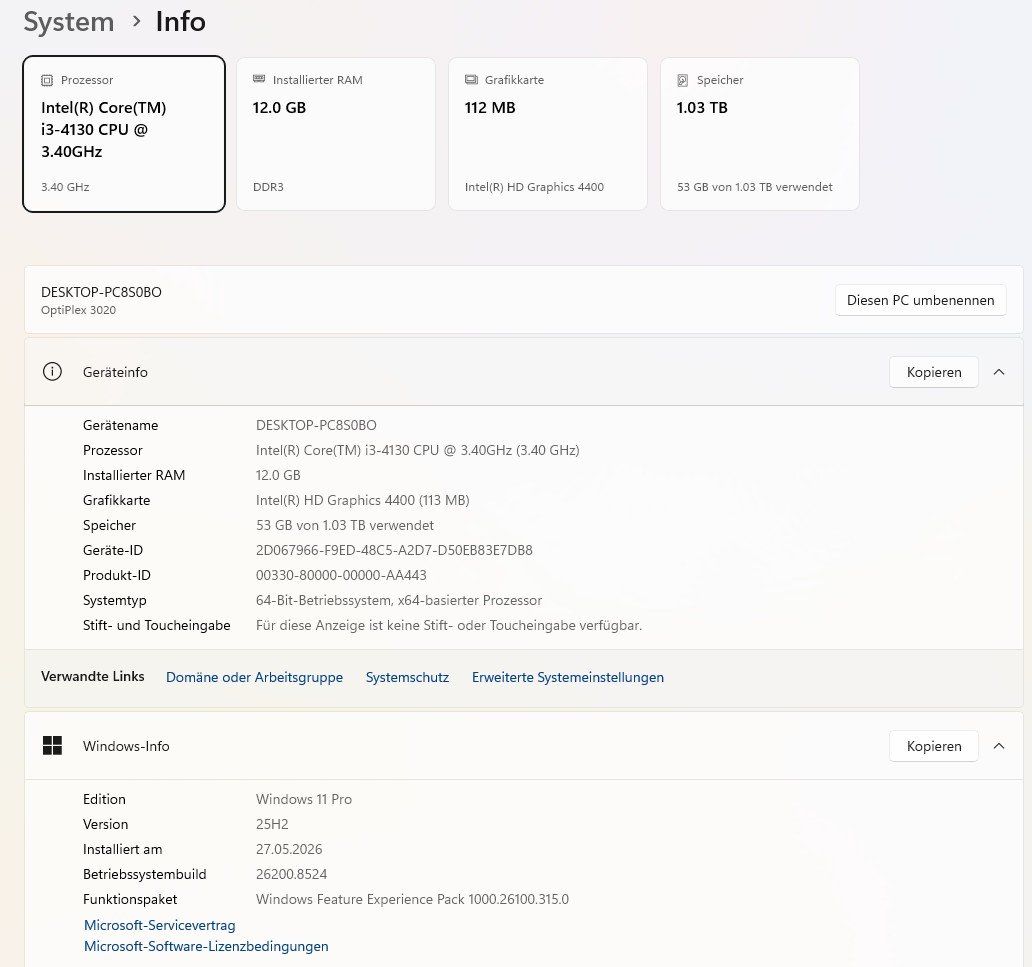Screen dimensions: 1032x967
Task: Click the 112 MB graphics value
Action: [x=490, y=108]
